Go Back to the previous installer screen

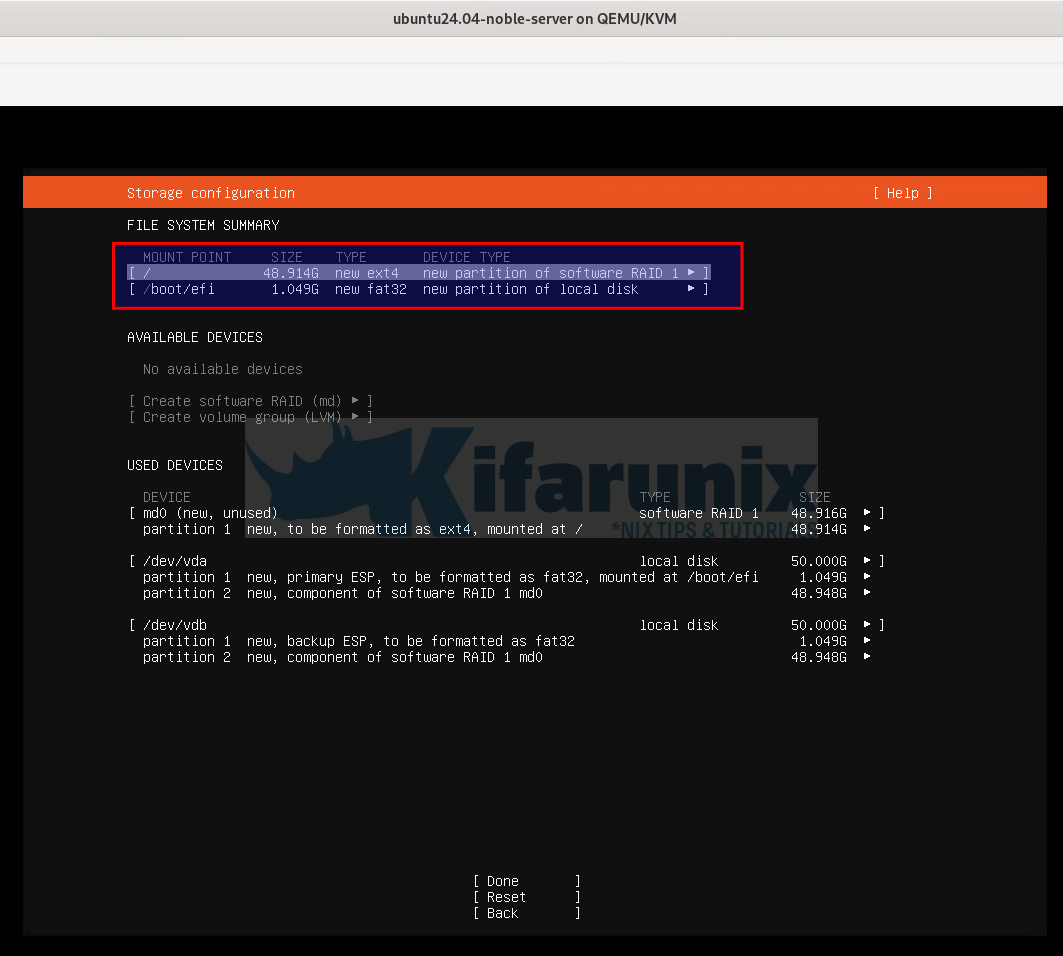click(x=527, y=913)
